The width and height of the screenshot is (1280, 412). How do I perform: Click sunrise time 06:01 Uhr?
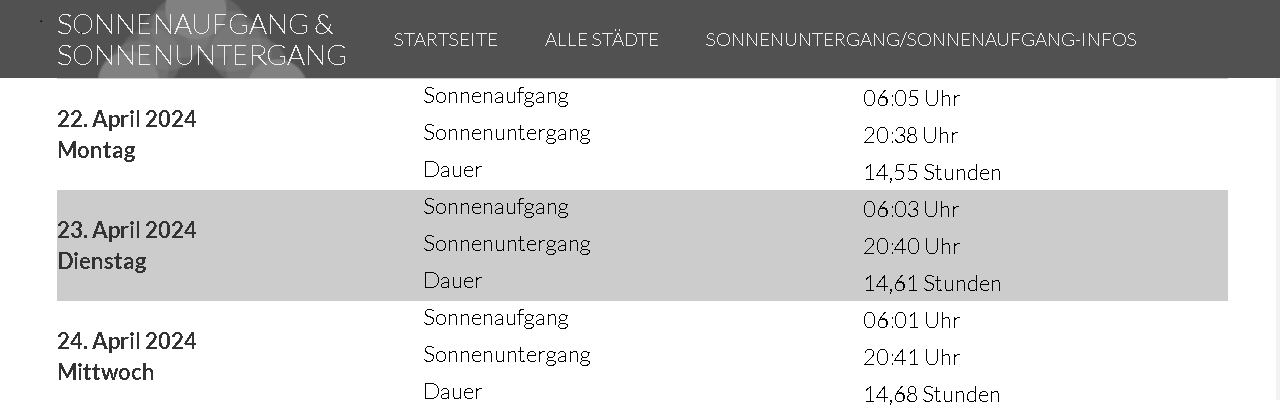coord(910,321)
